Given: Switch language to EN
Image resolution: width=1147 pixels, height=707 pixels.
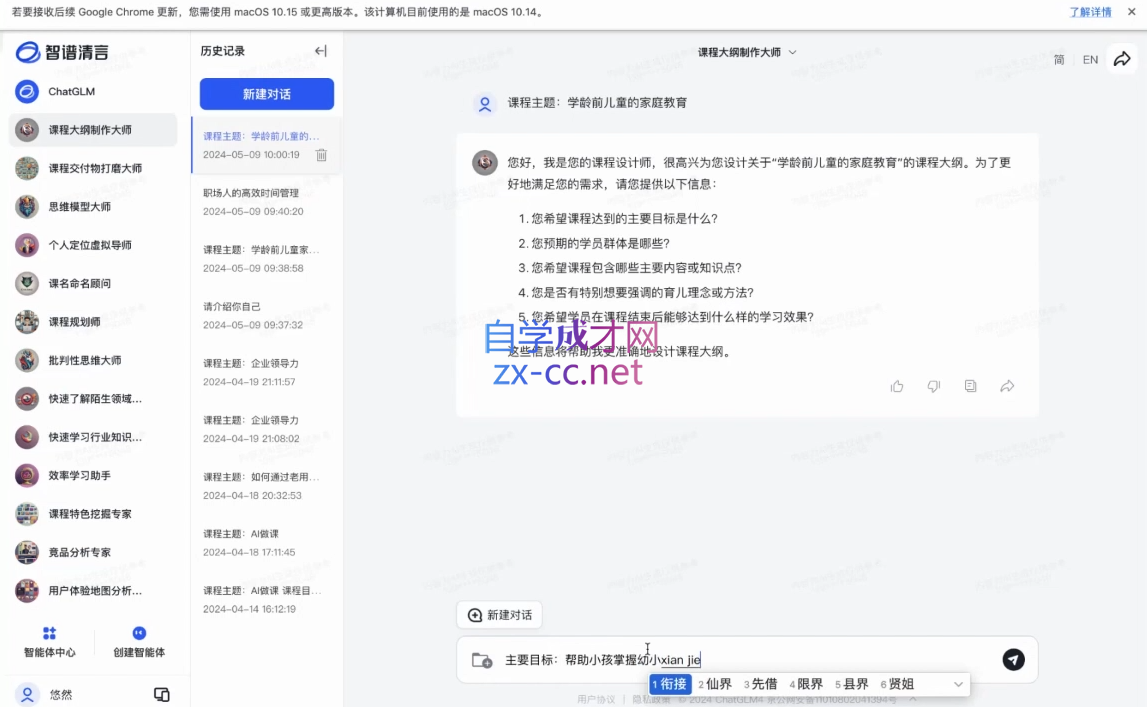Looking at the screenshot, I should pos(1090,60).
